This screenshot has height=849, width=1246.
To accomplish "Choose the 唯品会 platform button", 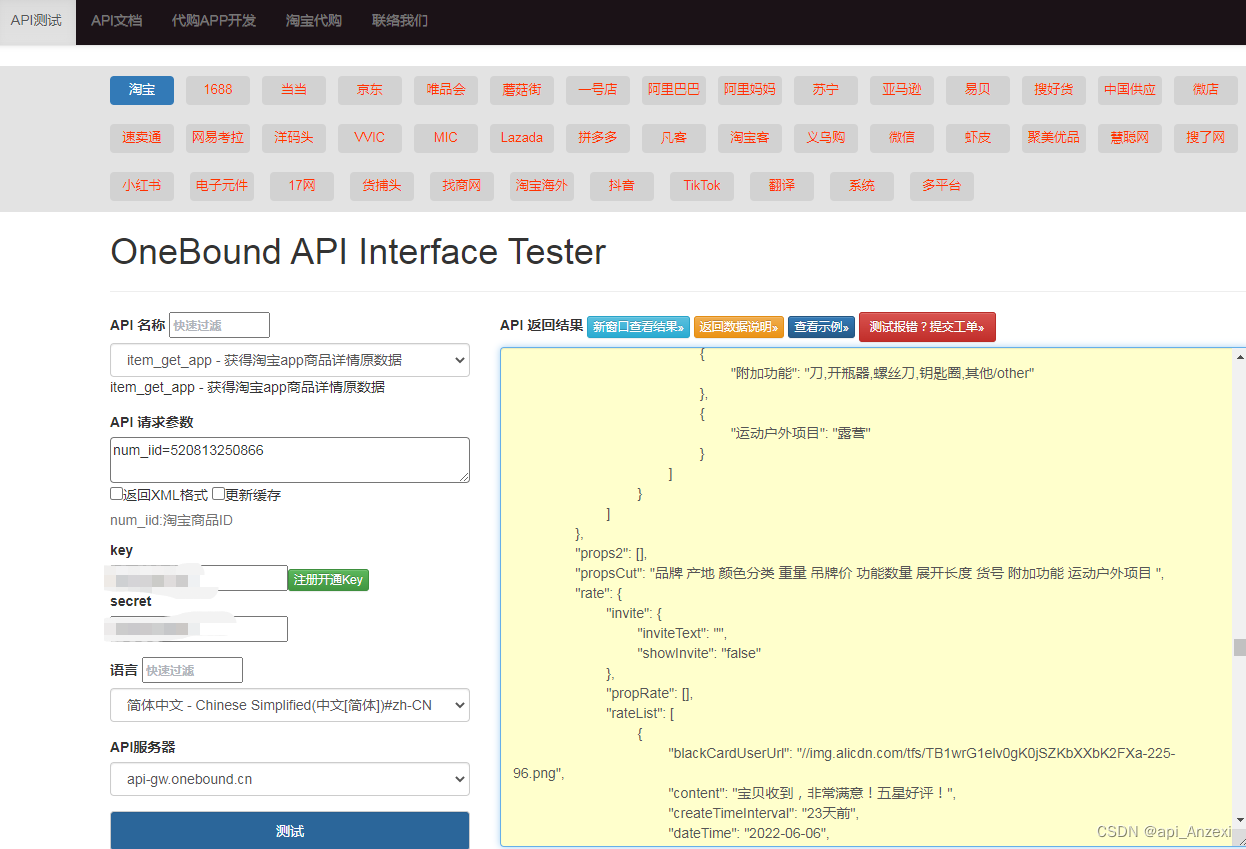I will click(446, 90).
